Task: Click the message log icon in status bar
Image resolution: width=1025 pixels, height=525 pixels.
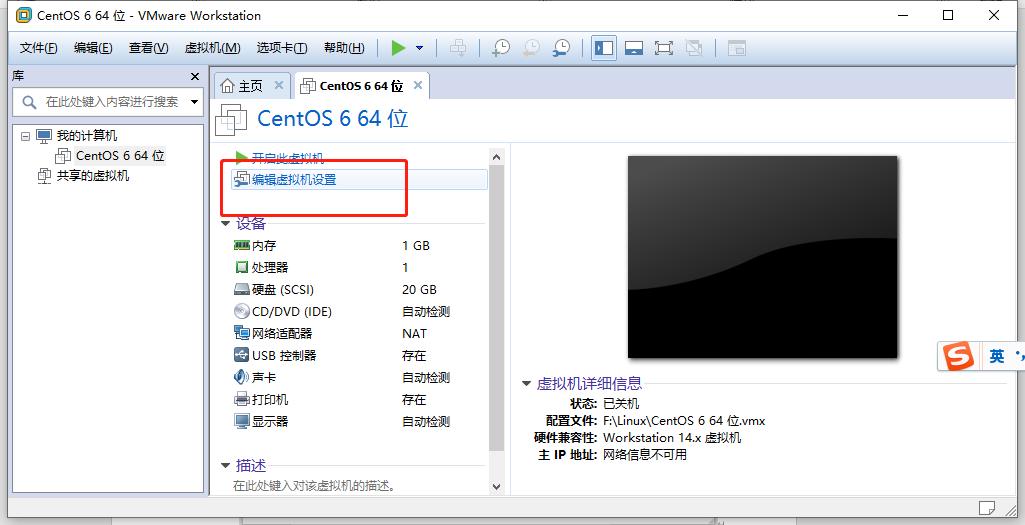Action: (987, 508)
